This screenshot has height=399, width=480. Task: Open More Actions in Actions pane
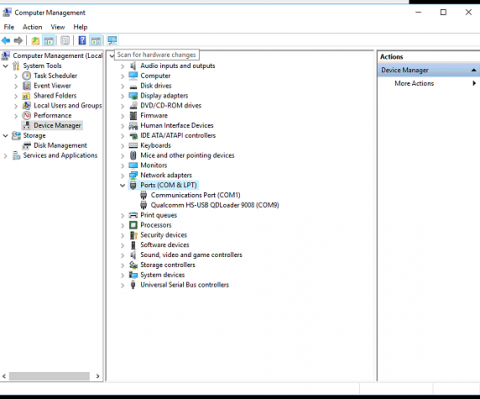414,83
